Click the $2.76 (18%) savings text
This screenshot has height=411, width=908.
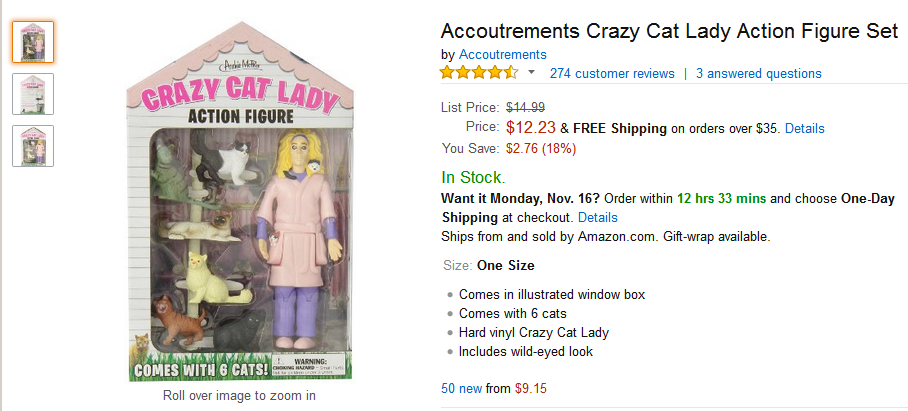(541, 149)
